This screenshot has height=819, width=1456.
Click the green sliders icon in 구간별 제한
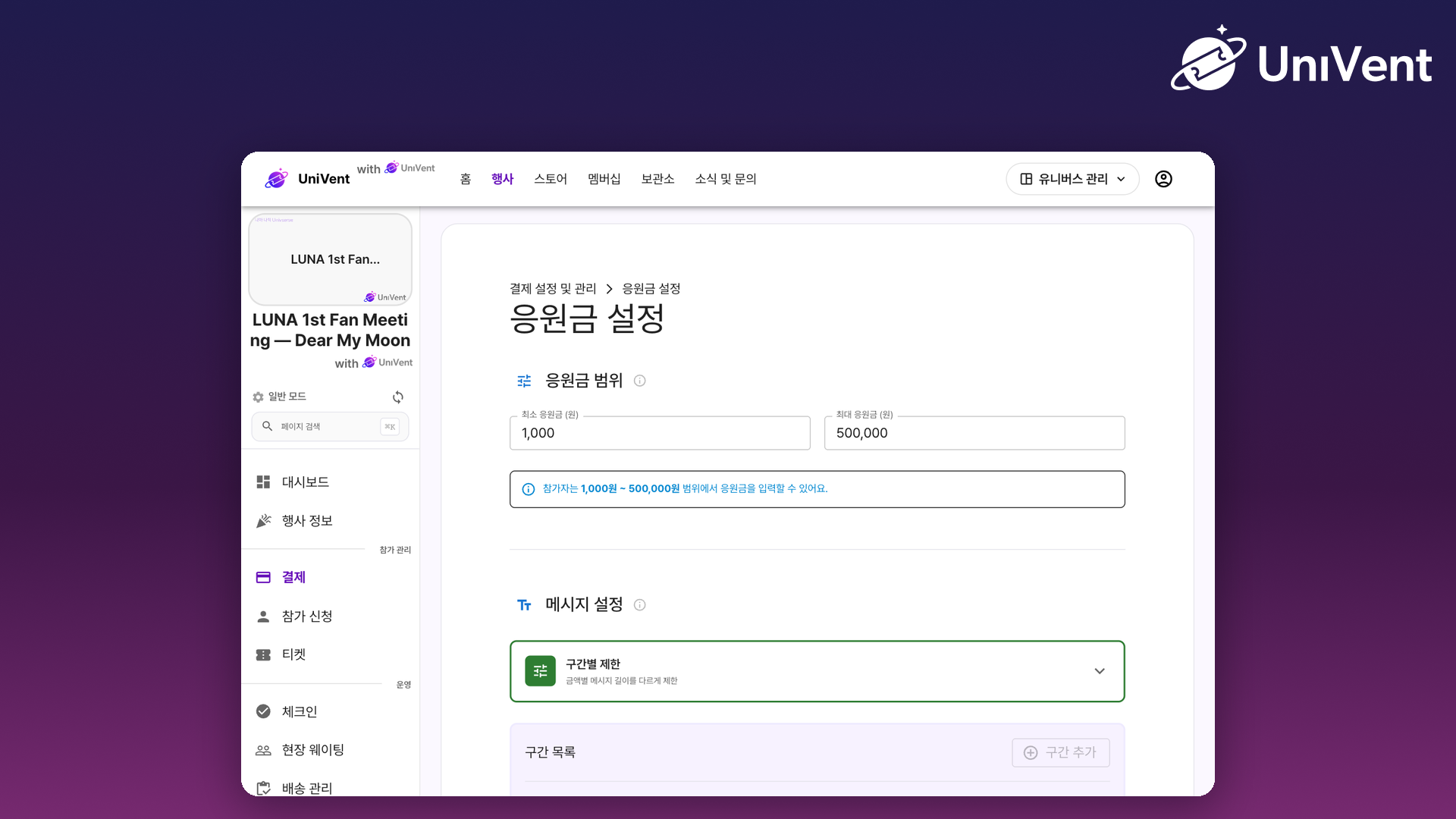tap(541, 671)
